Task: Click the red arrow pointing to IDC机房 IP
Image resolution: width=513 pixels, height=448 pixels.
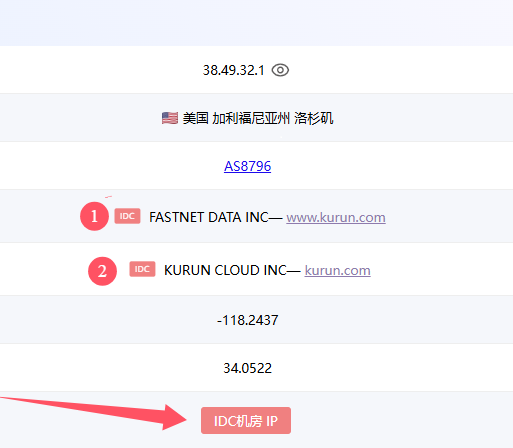Action: point(93,412)
